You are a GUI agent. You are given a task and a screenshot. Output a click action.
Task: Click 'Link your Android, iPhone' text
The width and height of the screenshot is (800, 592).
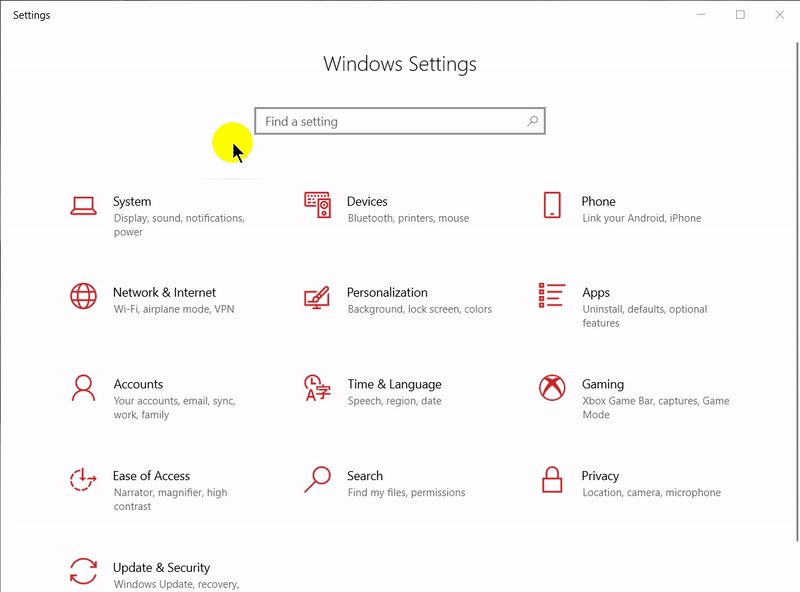(x=642, y=218)
